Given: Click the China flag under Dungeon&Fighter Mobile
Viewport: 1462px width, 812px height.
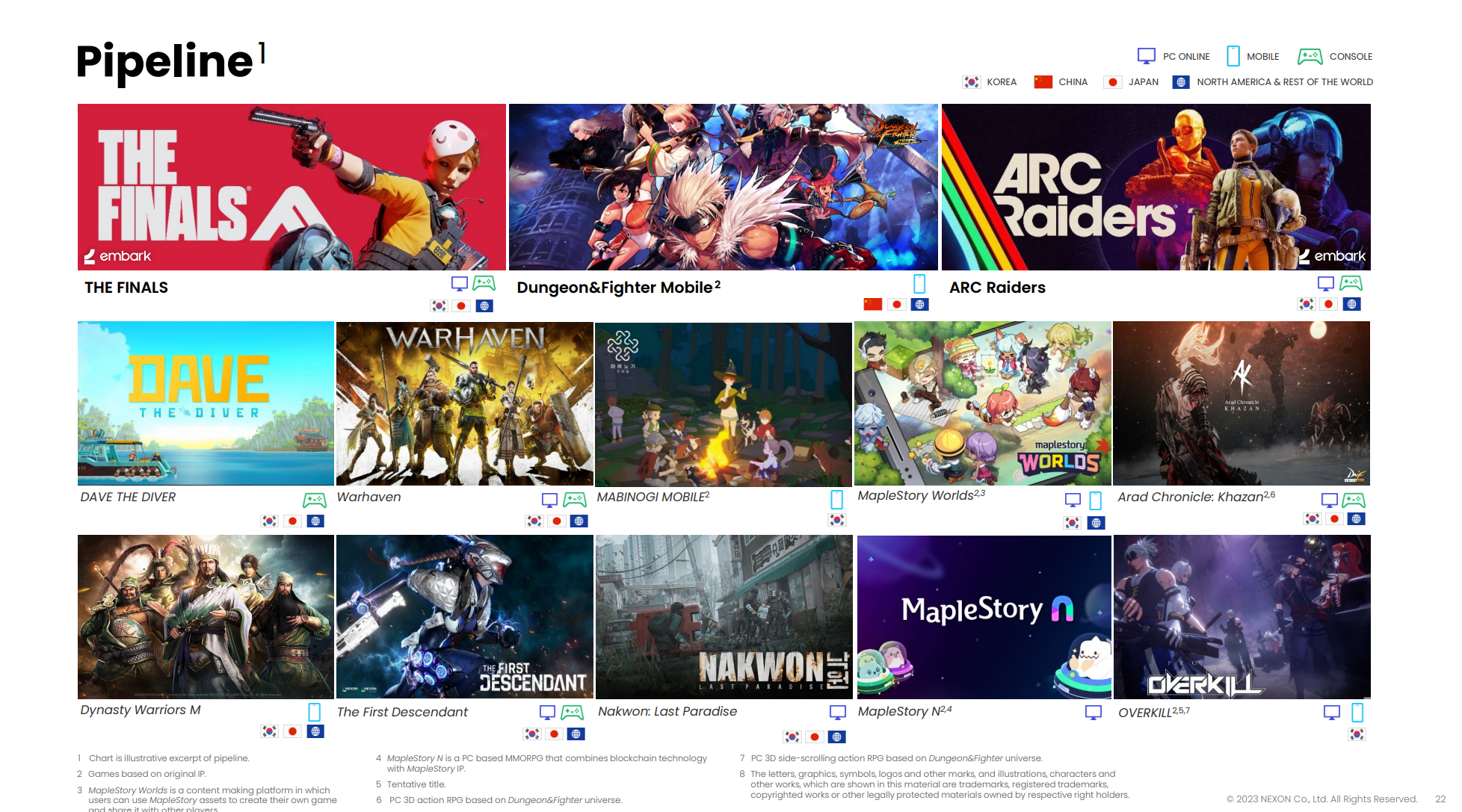Looking at the screenshot, I should click(x=872, y=304).
